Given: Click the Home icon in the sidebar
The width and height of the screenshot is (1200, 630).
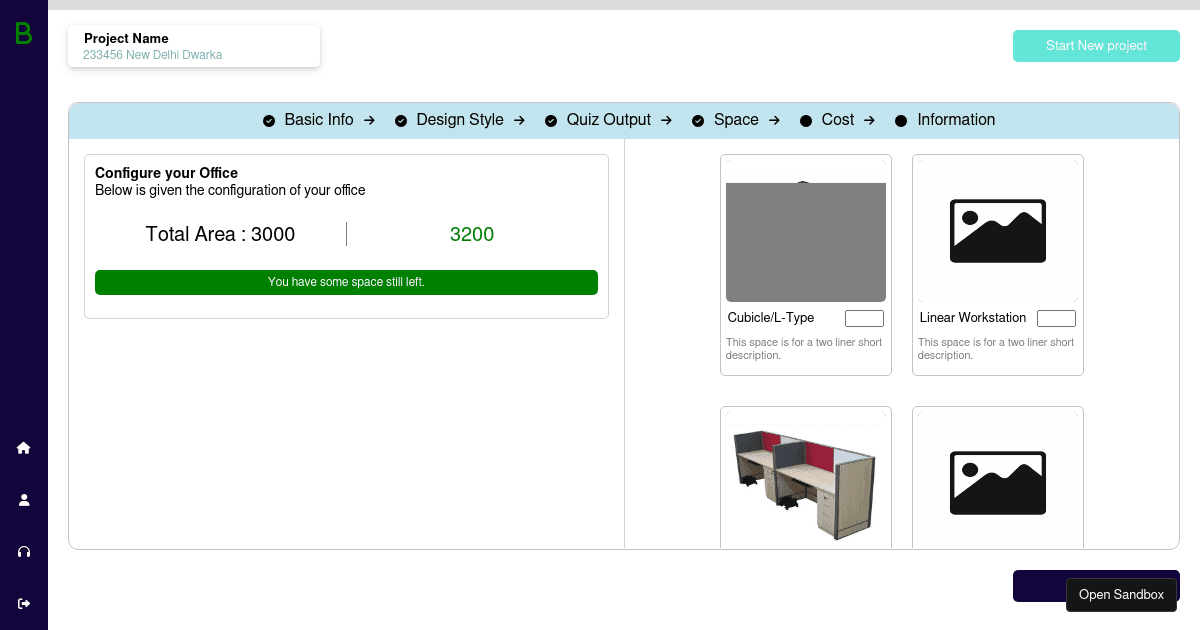Looking at the screenshot, I should tap(23, 448).
